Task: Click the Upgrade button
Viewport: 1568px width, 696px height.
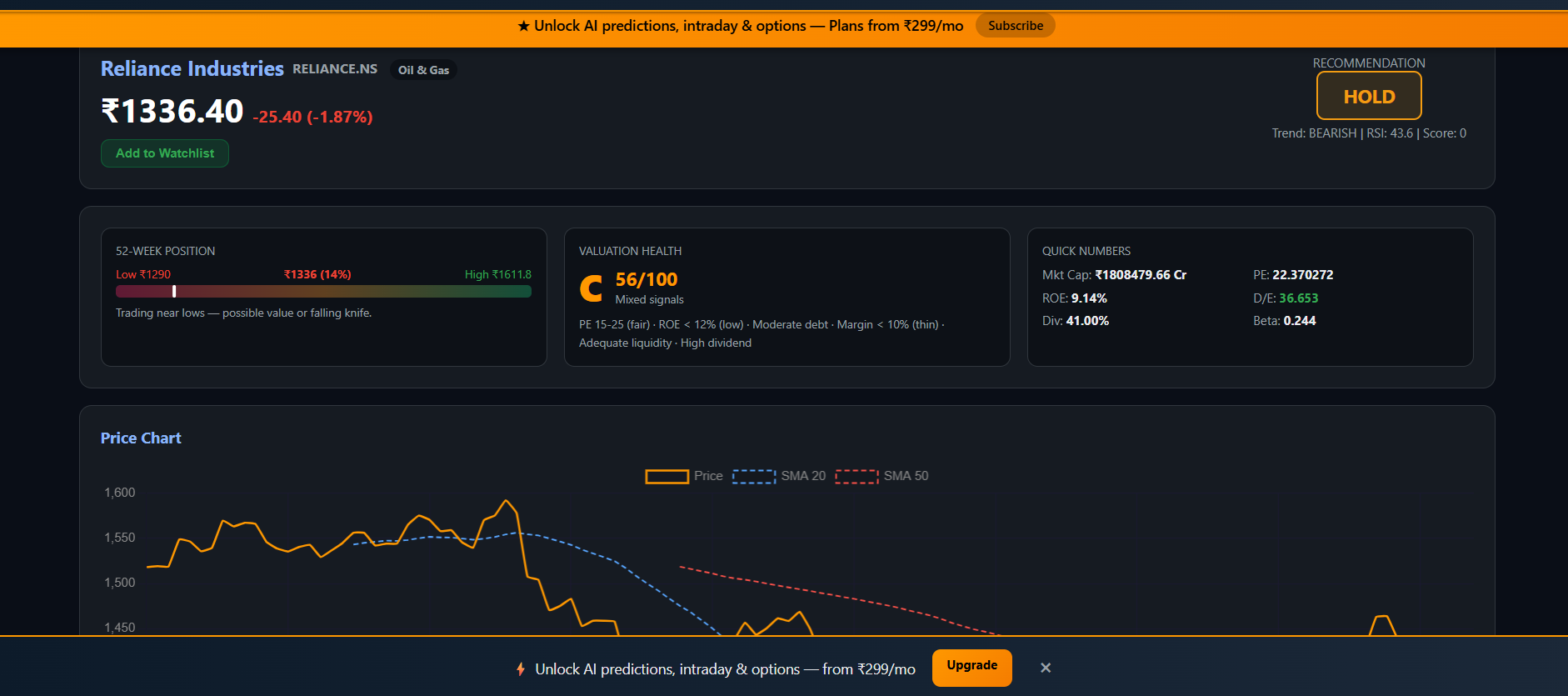Action: pos(971,668)
